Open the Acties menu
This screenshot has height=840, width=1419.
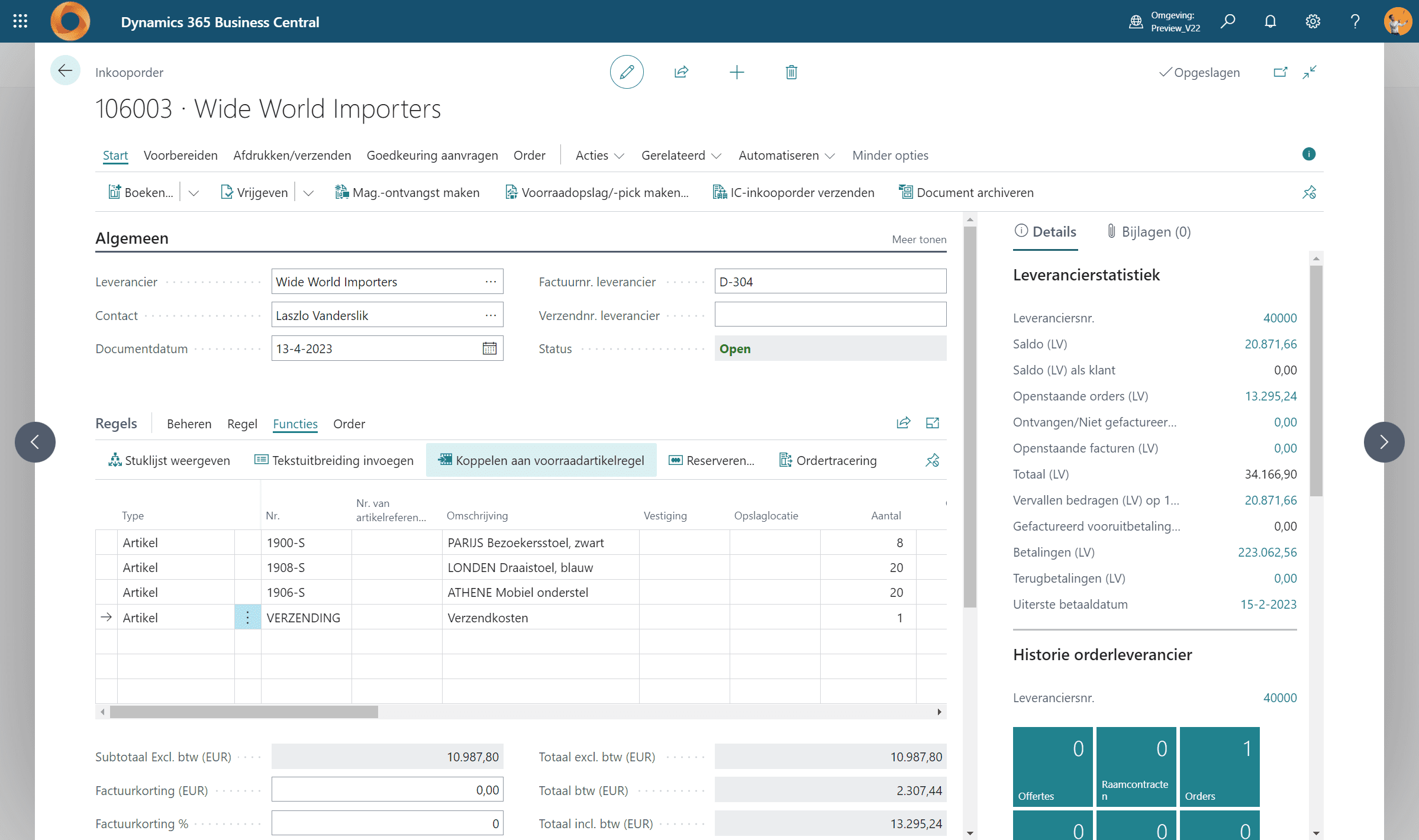pyautogui.click(x=599, y=156)
